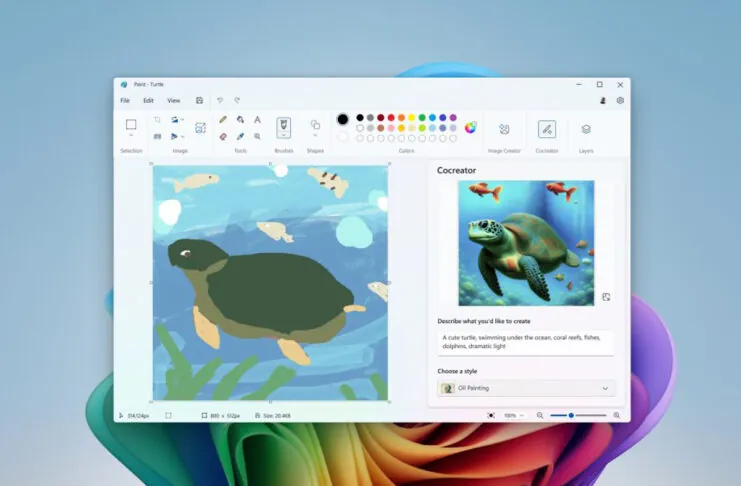Select the Color picker eyedropper tool

pos(240,137)
